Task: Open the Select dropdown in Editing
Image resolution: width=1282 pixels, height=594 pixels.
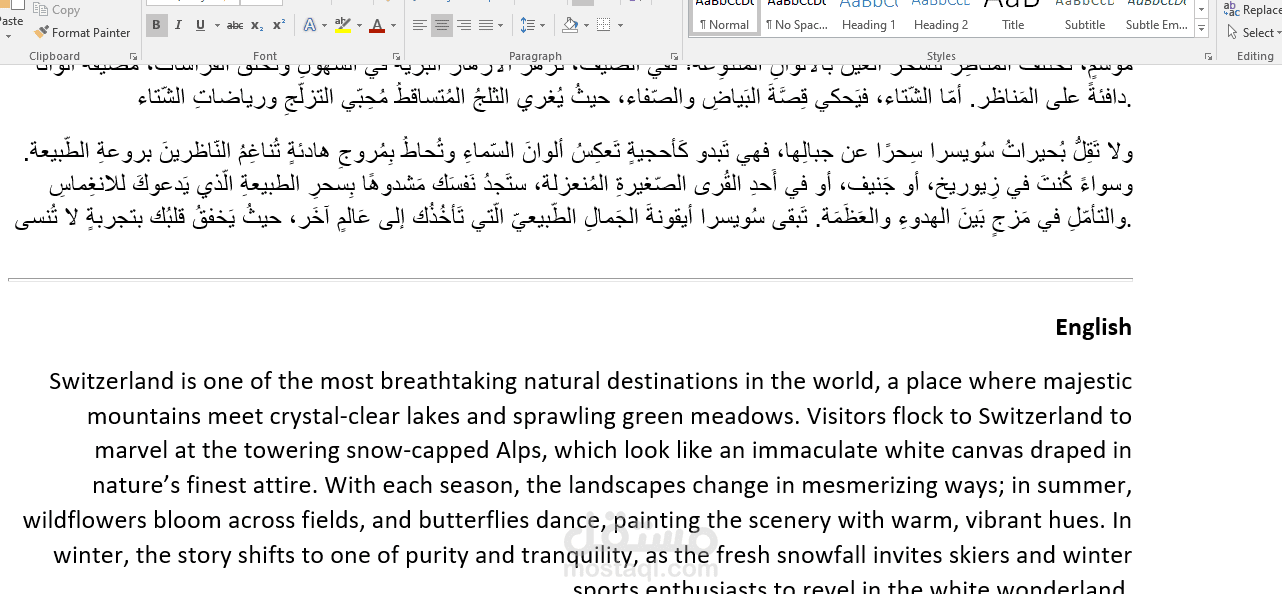Action: (1254, 33)
